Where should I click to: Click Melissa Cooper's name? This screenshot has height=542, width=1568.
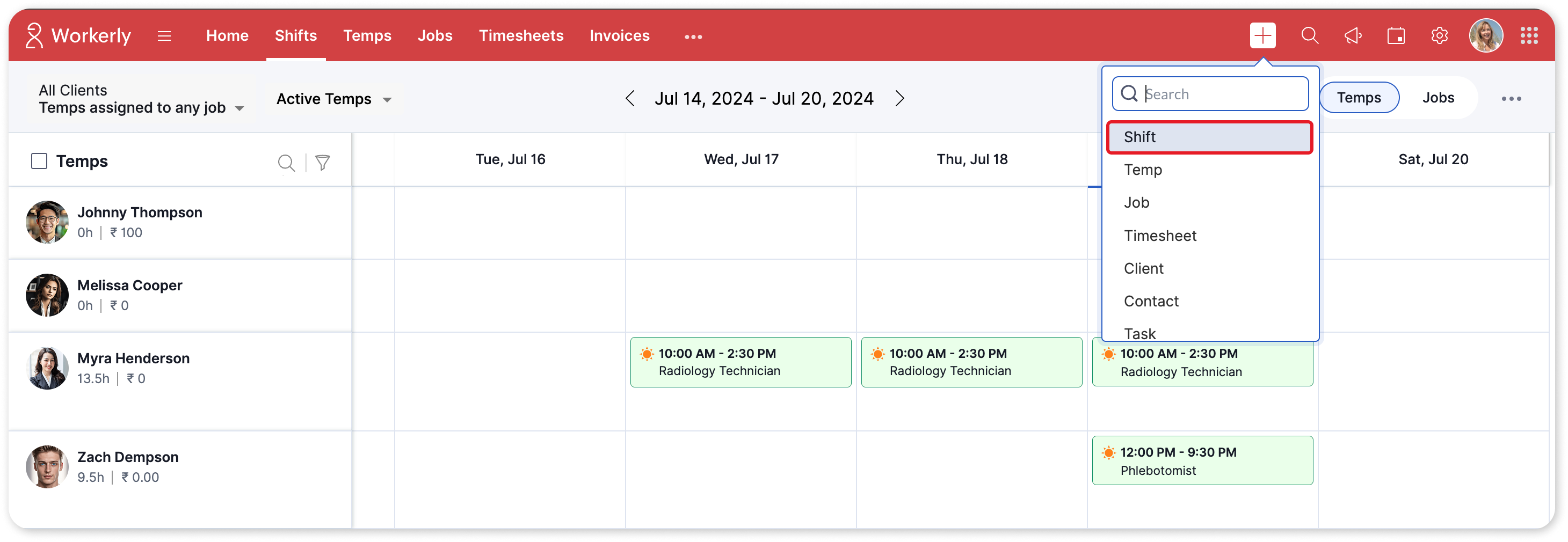click(x=129, y=285)
